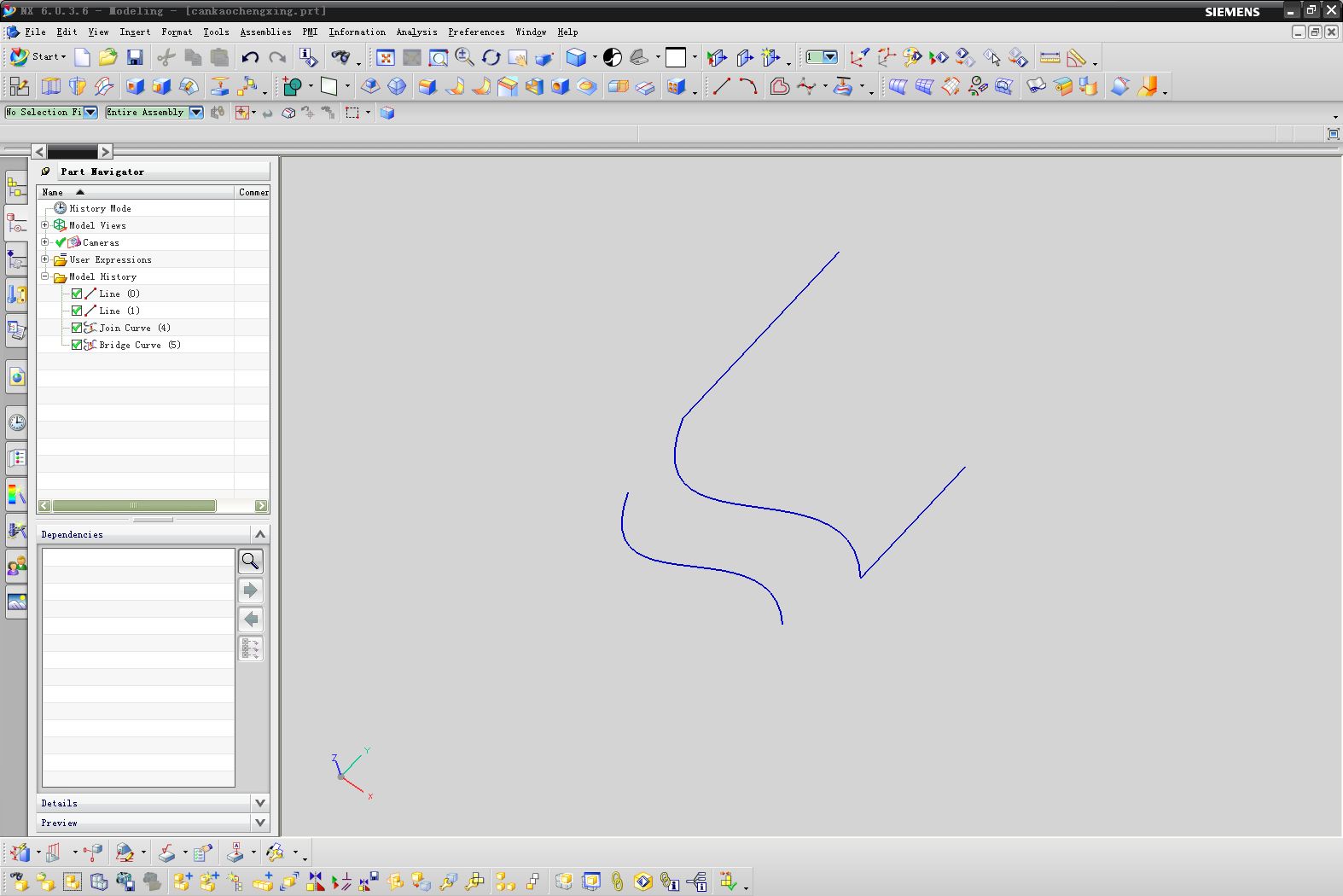Open the Assembly Navigator sidebar tab

pyautogui.click(x=16, y=187)
